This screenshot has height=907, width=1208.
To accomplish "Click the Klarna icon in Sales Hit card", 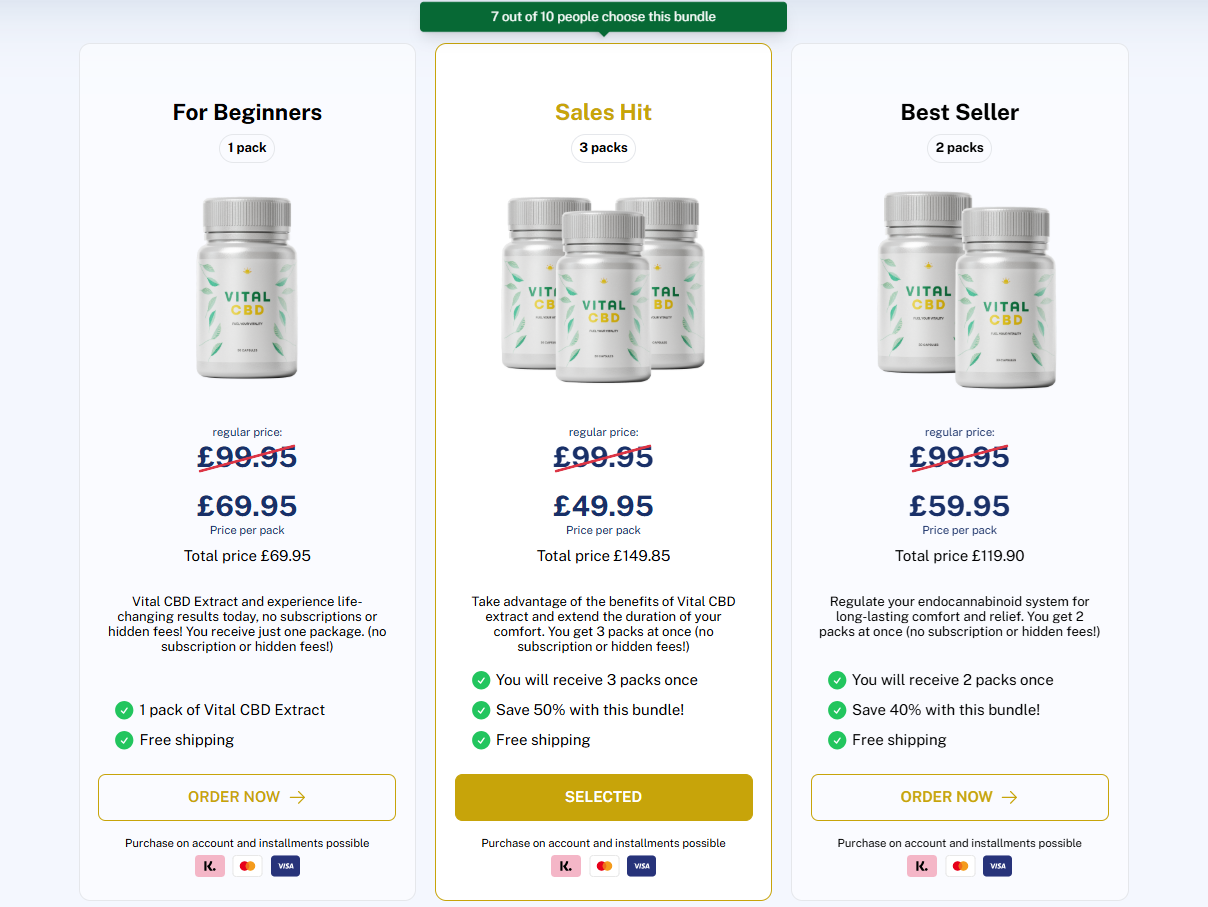I will point(566,866).
